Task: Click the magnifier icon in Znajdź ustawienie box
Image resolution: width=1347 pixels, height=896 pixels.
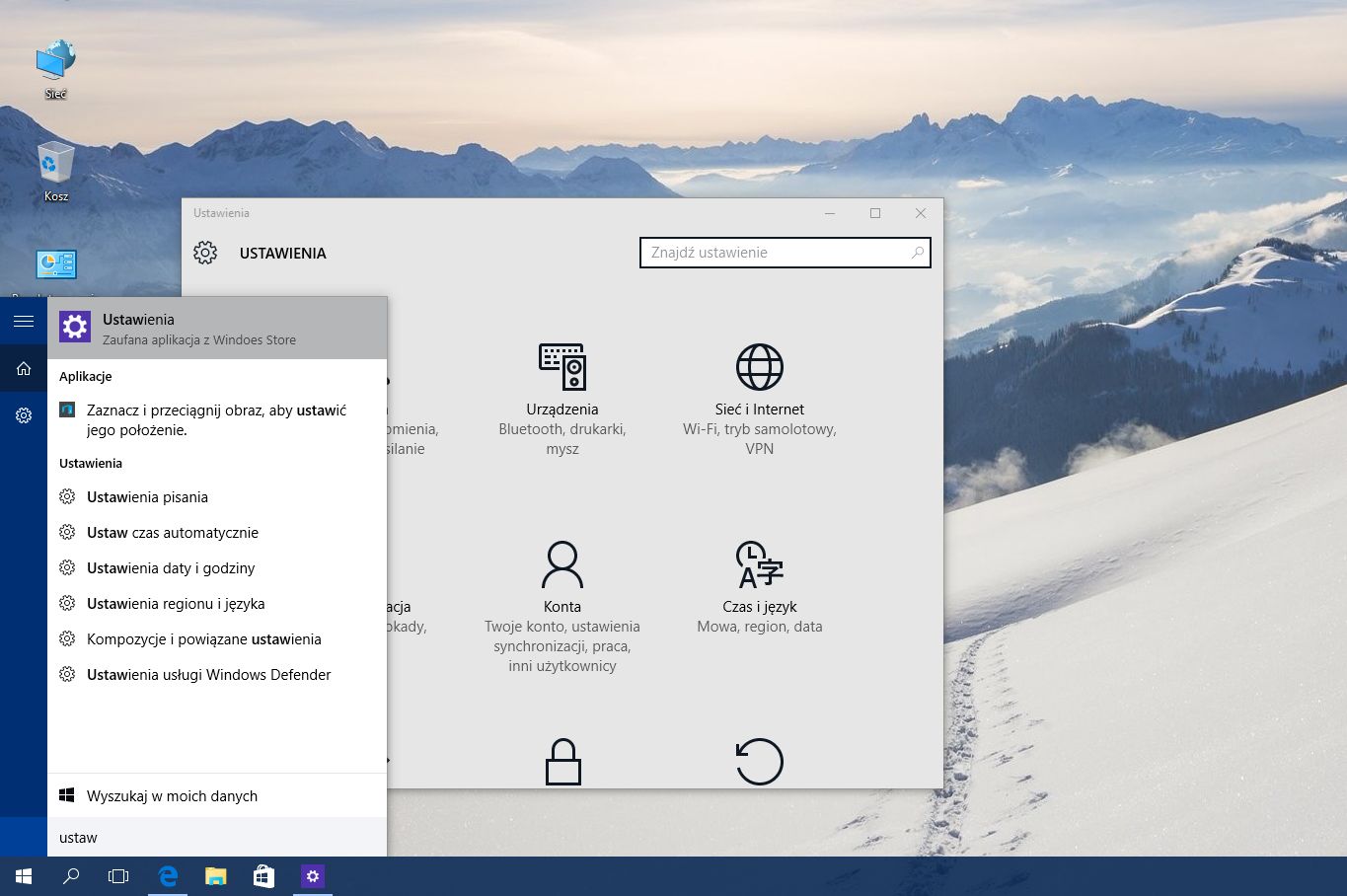Action: [917, 253]
